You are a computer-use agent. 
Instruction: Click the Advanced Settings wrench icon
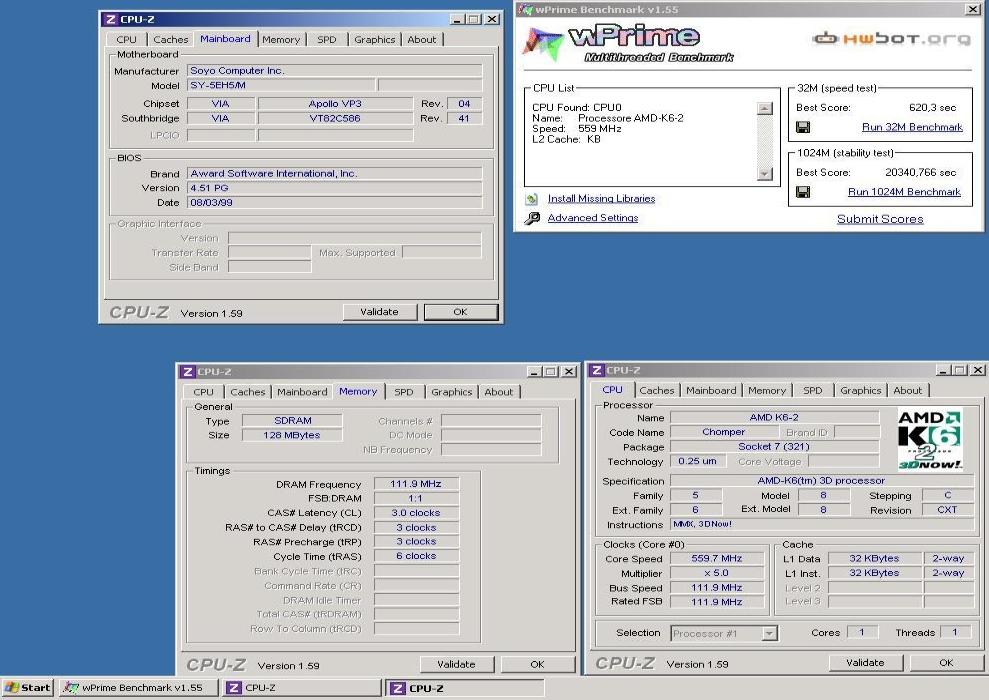(x=532, y=218)
